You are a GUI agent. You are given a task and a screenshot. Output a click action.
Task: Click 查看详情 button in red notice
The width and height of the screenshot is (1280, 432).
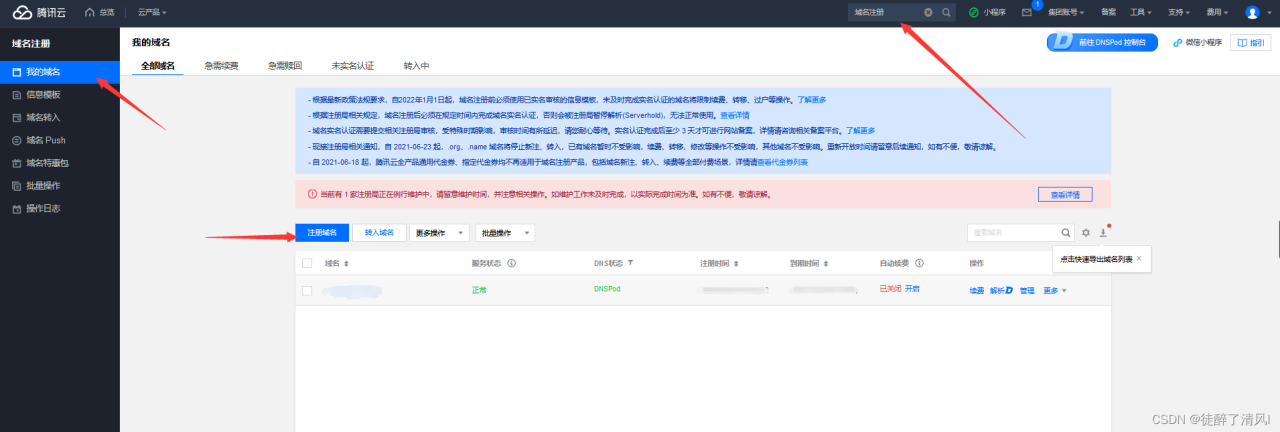click(x=1064, y=194)
